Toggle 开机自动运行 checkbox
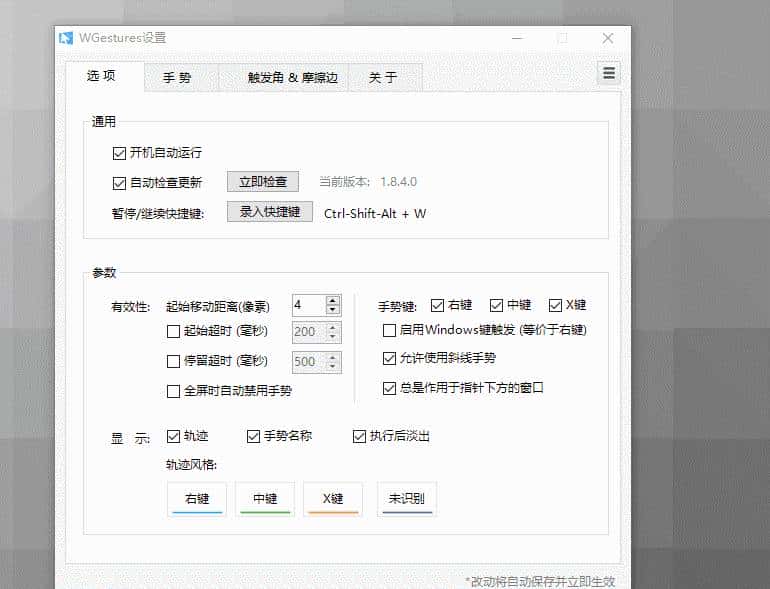Image resolution: width=770 pixels, height=589 pixels. tap(119, 153)
